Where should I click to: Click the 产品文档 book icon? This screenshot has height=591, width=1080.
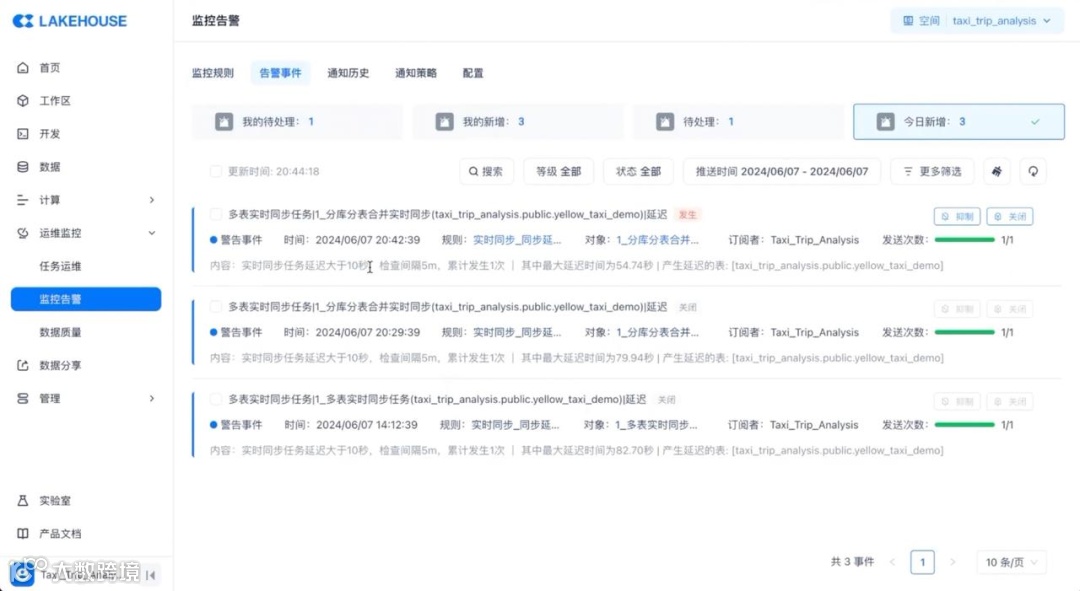(23, 534)
